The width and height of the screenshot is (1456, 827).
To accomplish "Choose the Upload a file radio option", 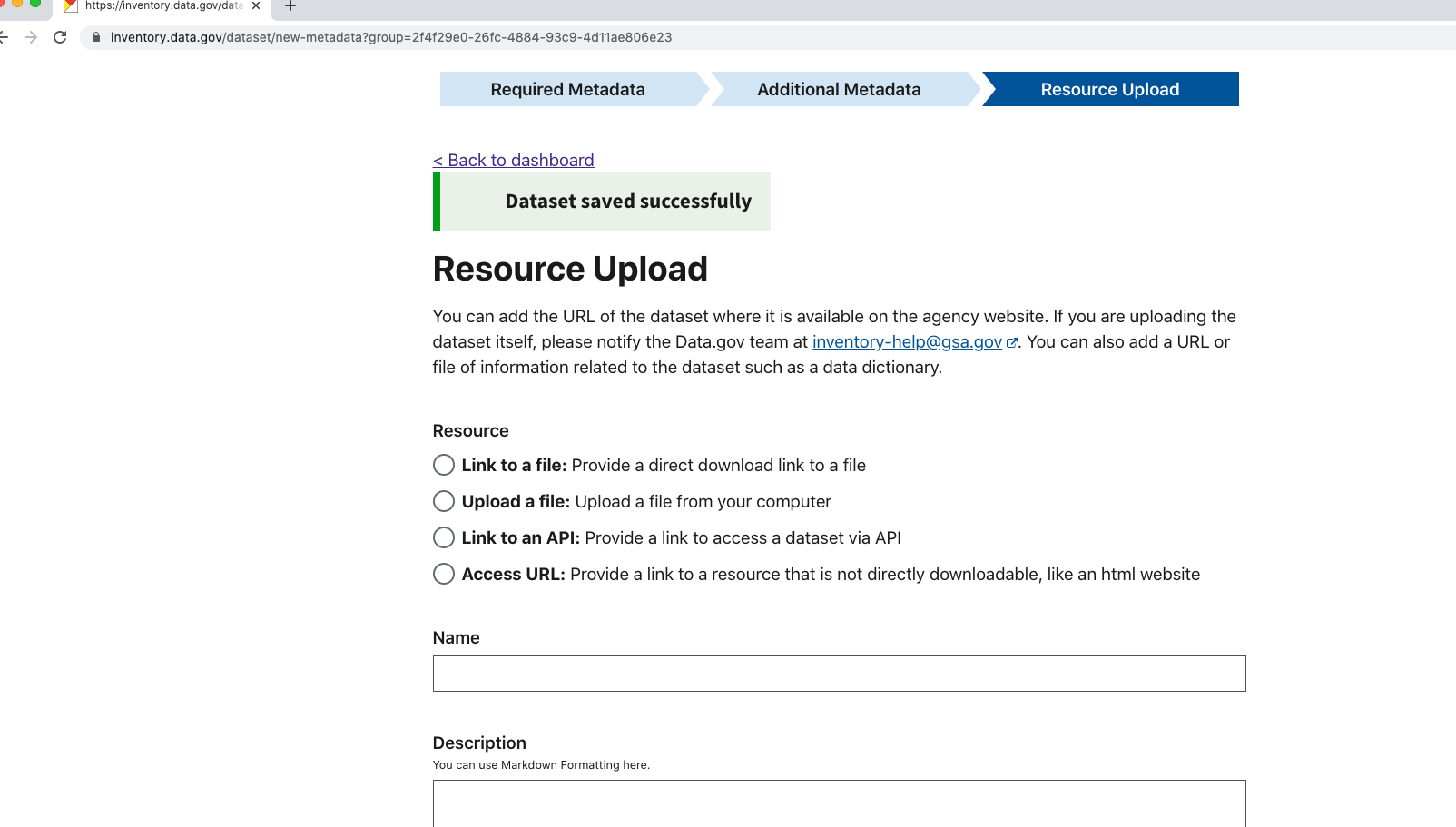I will [x=444, y=501].
